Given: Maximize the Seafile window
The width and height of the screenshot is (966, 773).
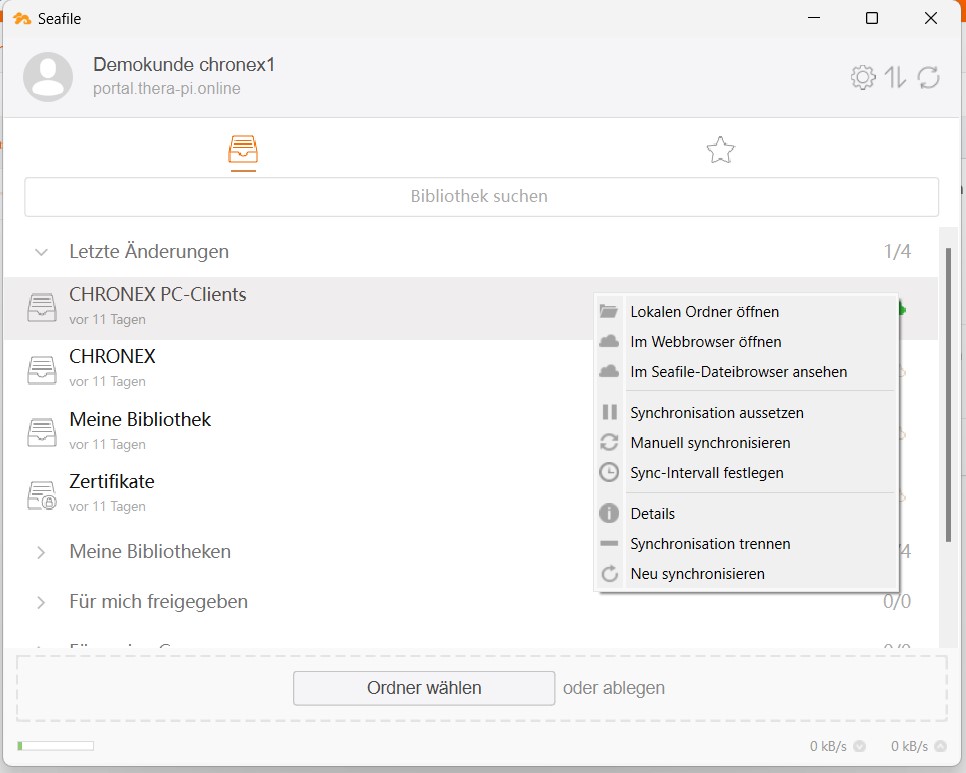Looking at the screenshot, I should coord(872,18).
